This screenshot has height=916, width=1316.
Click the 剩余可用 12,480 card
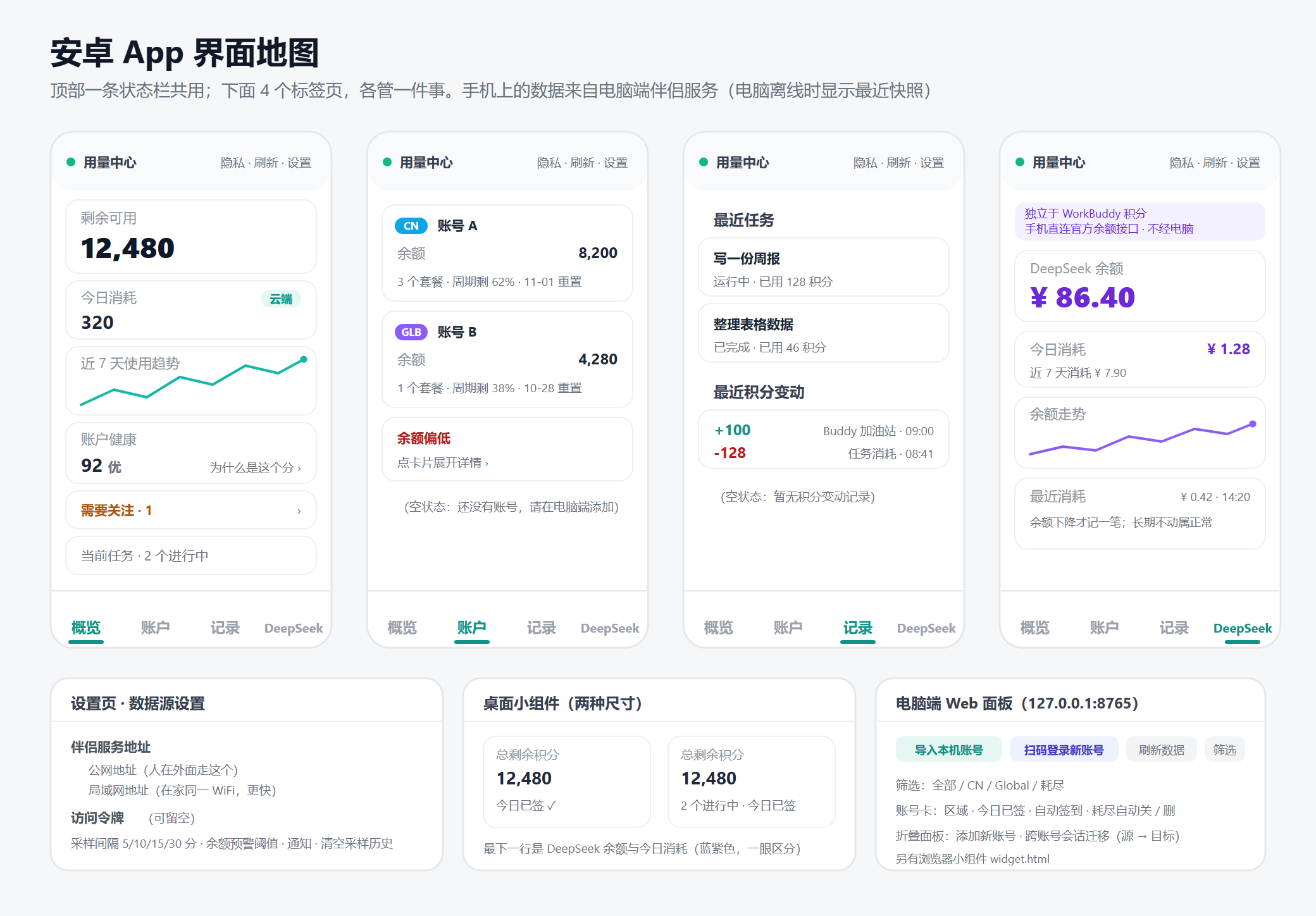pos(191,237)
